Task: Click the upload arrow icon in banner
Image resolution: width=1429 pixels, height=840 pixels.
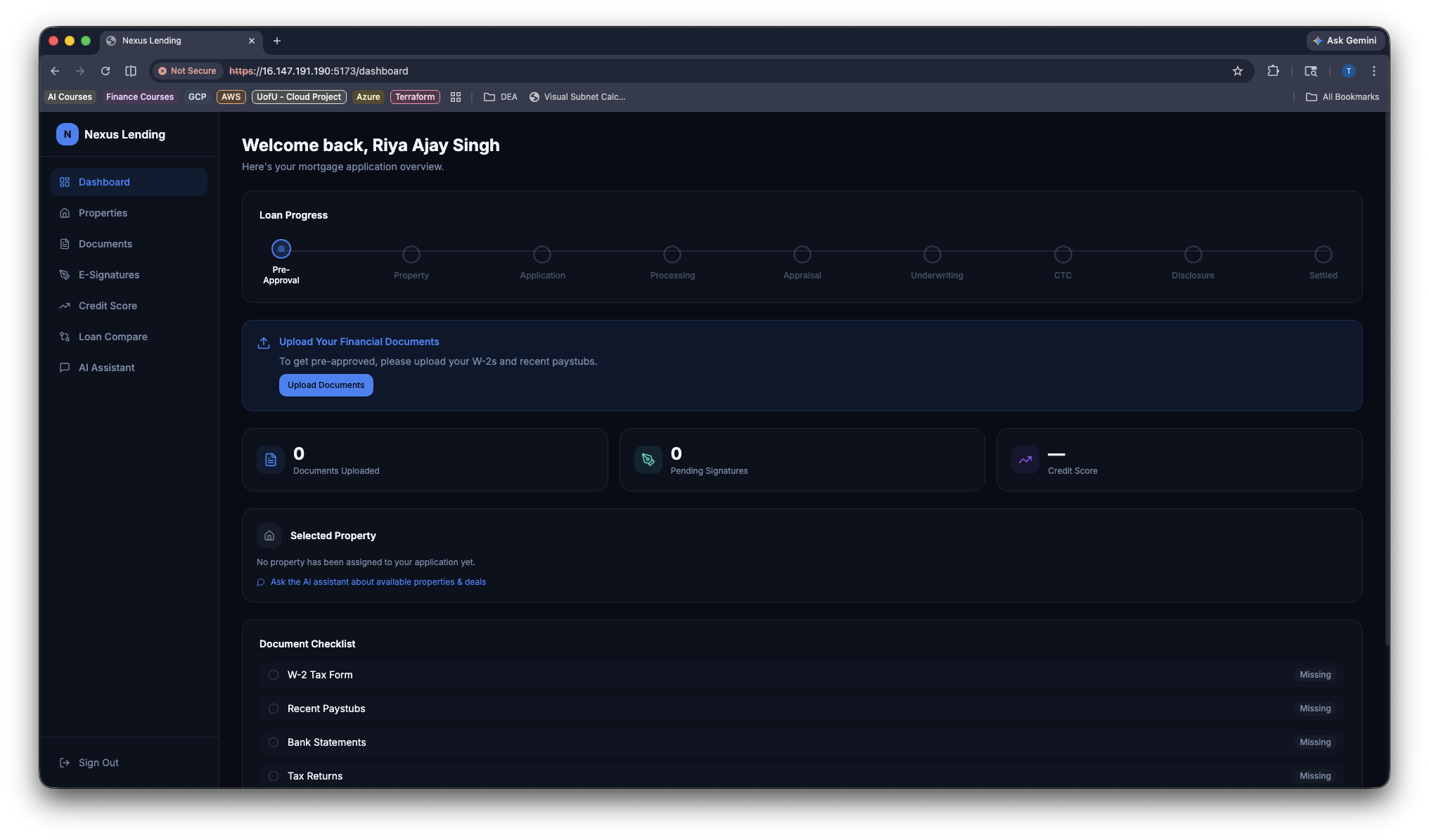Action: (x=264, y=342)
